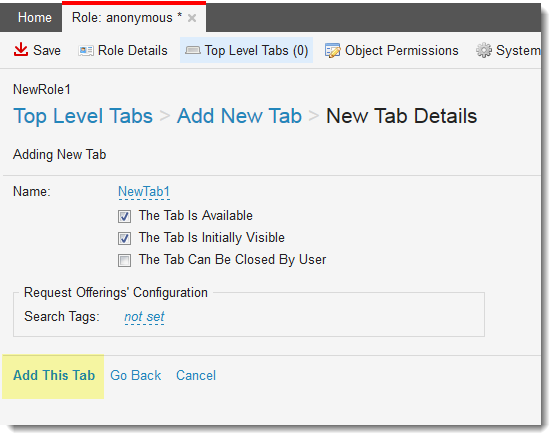This screenshot has height=440, width=556.
Task: Edit the NewTab1 name value
Action: pos(144,192)
